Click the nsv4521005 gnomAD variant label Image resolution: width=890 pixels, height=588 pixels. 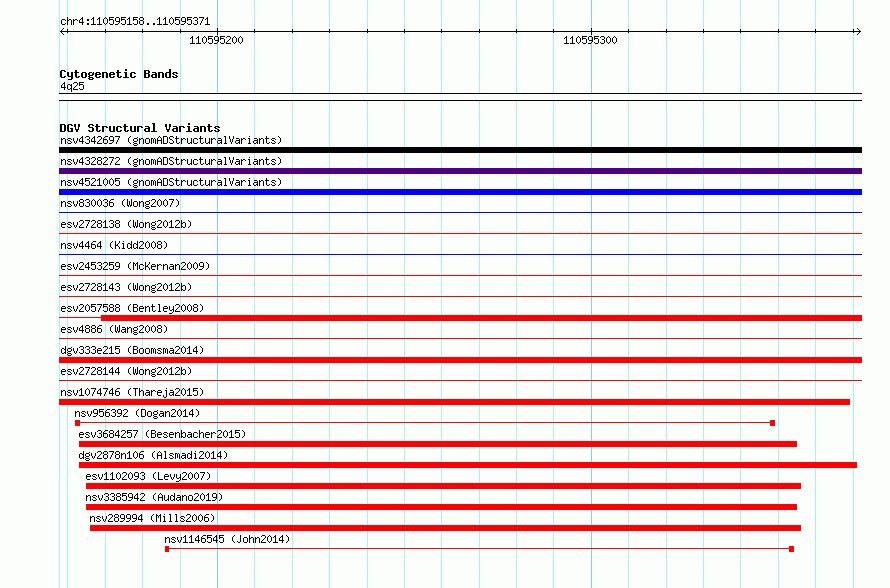coord(171,182)
